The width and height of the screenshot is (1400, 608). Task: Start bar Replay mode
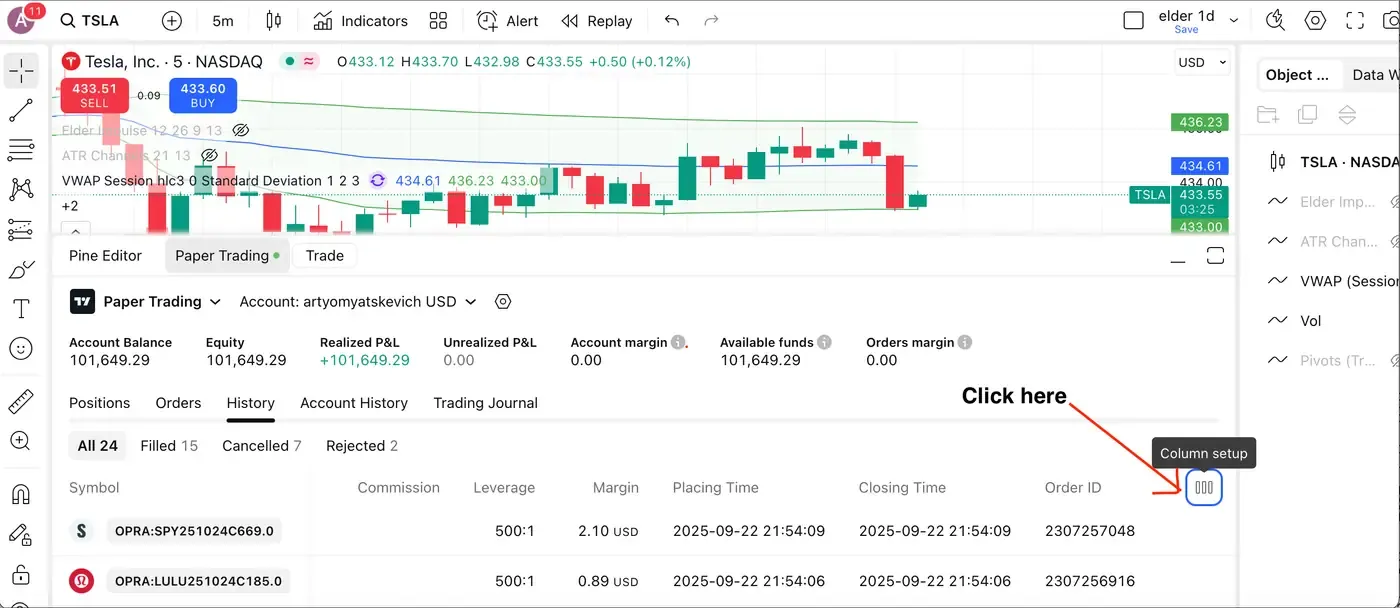coord(597,21)
